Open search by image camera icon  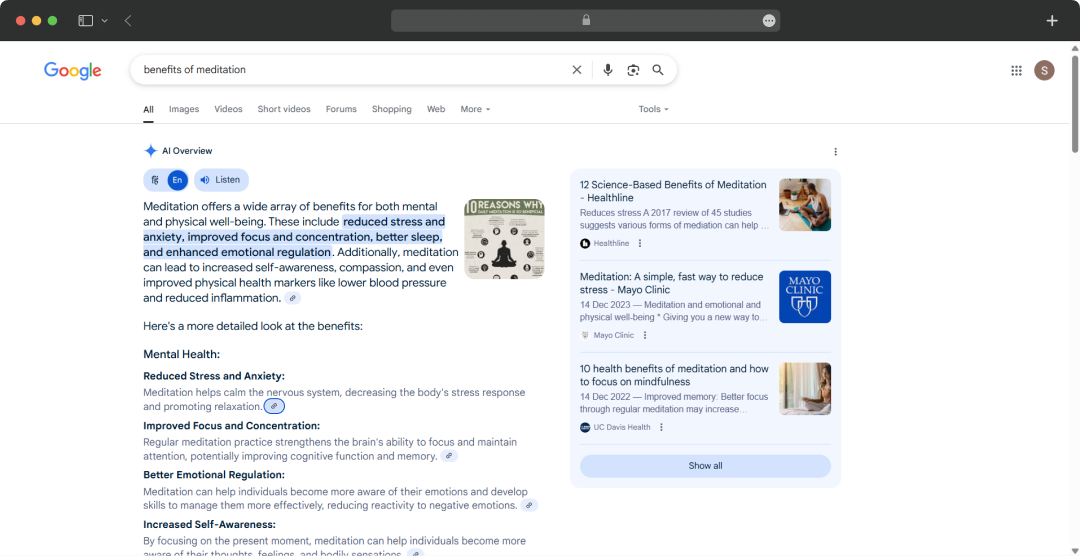[x=633, y=70]
